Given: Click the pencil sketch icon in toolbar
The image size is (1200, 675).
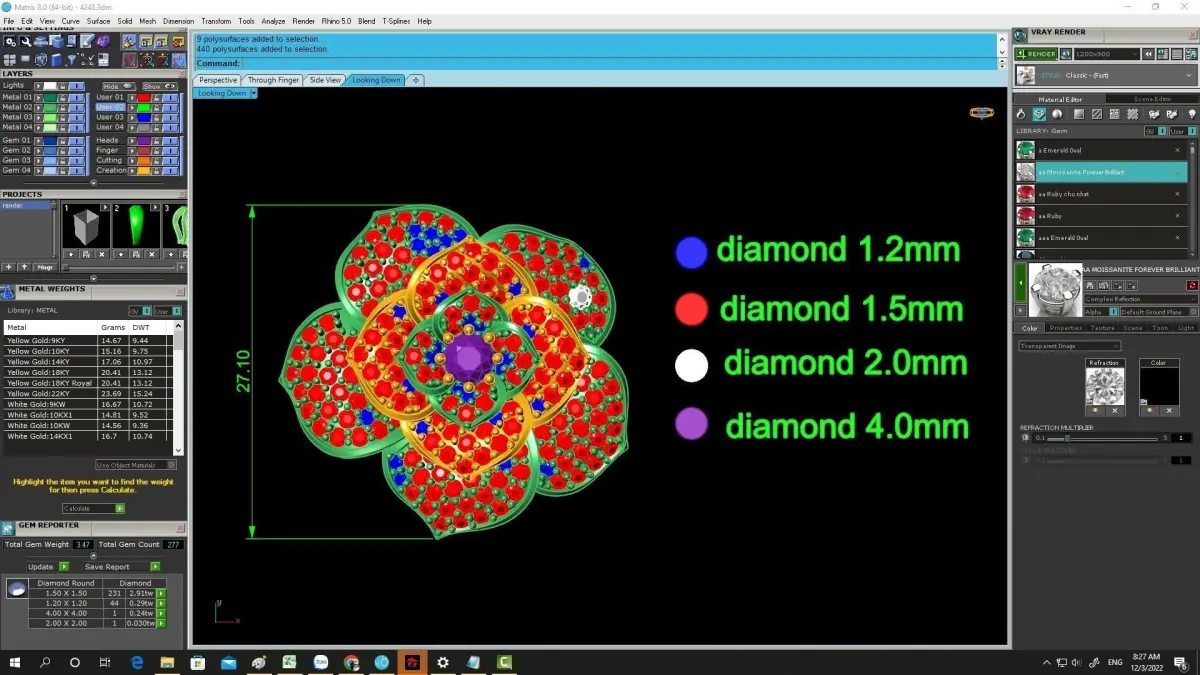Looking at the screenshot, I should 87,41.
